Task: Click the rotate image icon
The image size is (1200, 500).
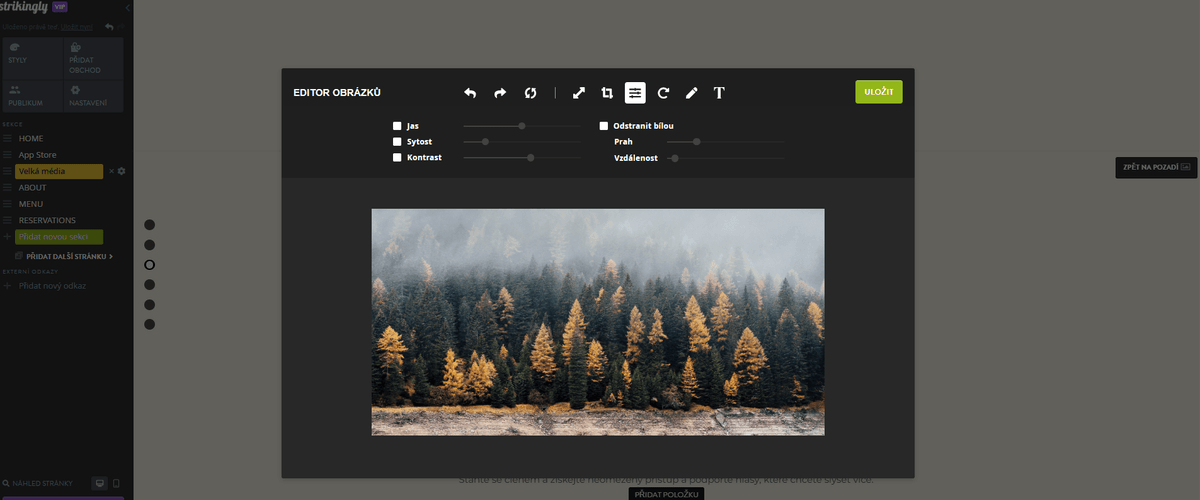Action: click(x=663, y=93)
